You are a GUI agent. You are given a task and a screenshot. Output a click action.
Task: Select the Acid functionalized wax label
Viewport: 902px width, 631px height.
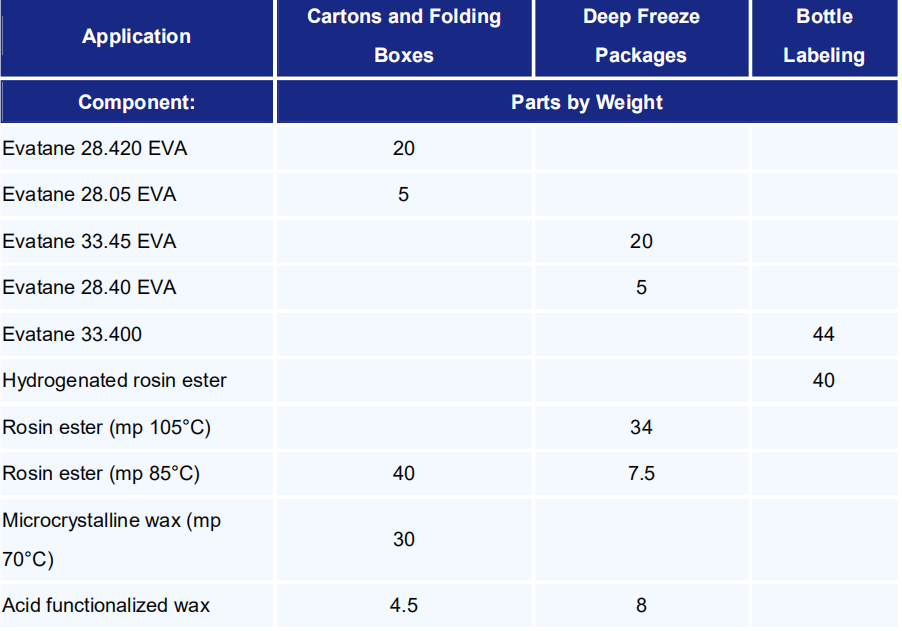point(106,605)
